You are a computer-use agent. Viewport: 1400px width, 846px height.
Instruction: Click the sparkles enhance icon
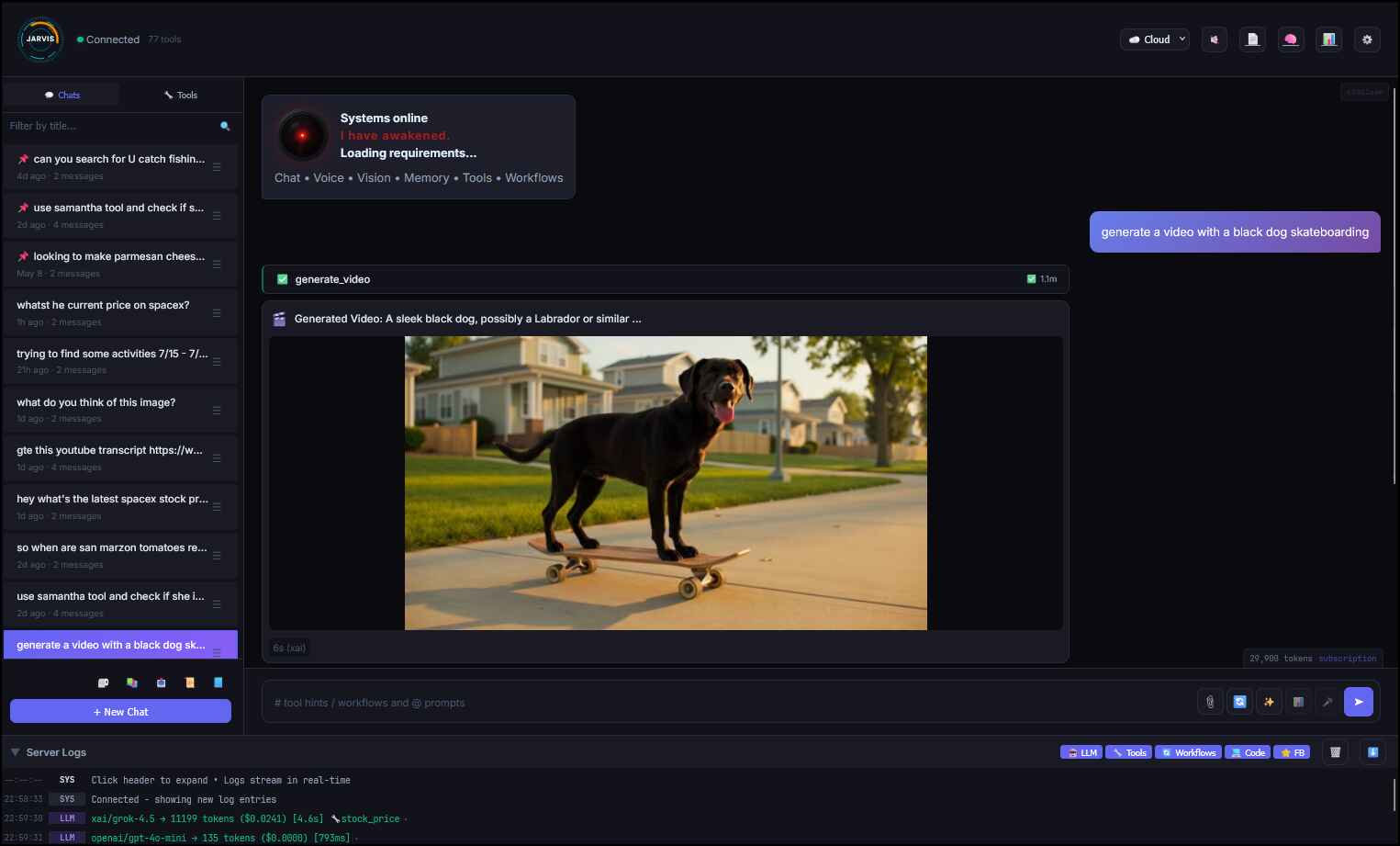click(x=1269, y=702)
